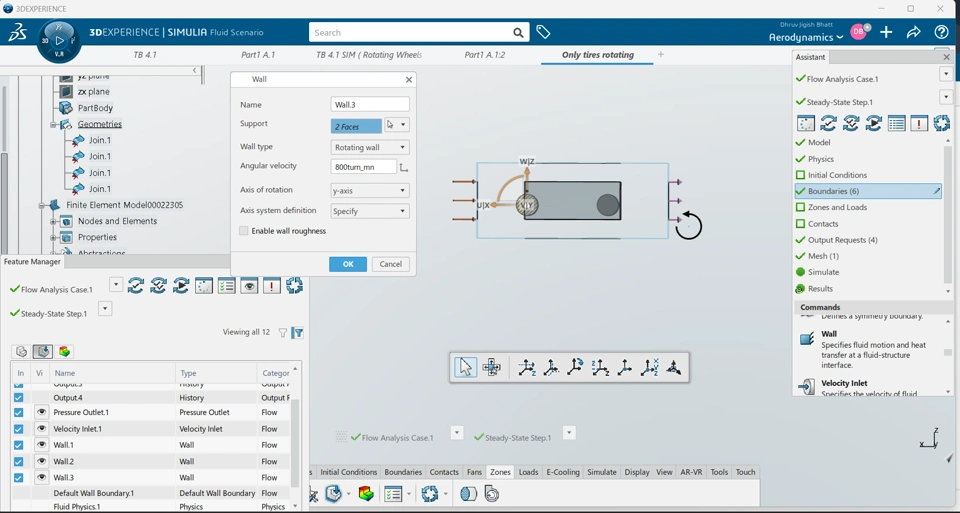Screen dimensions: 960x513
Task: Click the Mesh (1) step in Assistant
Action: tap(823, 256)
